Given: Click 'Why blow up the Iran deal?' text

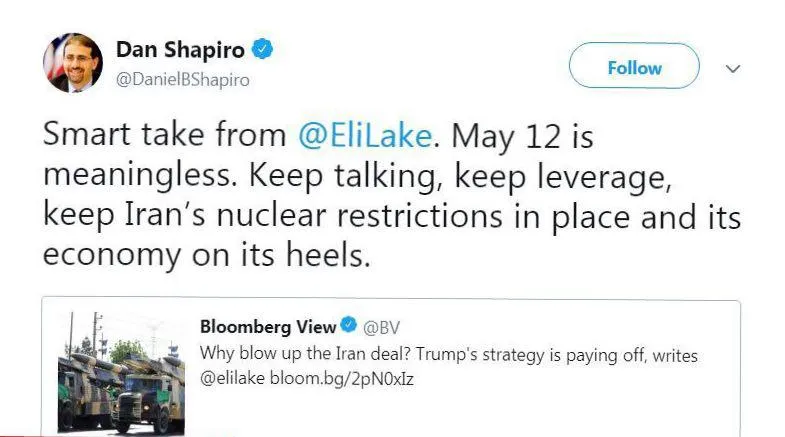Looking at the screenshot, I should pos(305,353).
